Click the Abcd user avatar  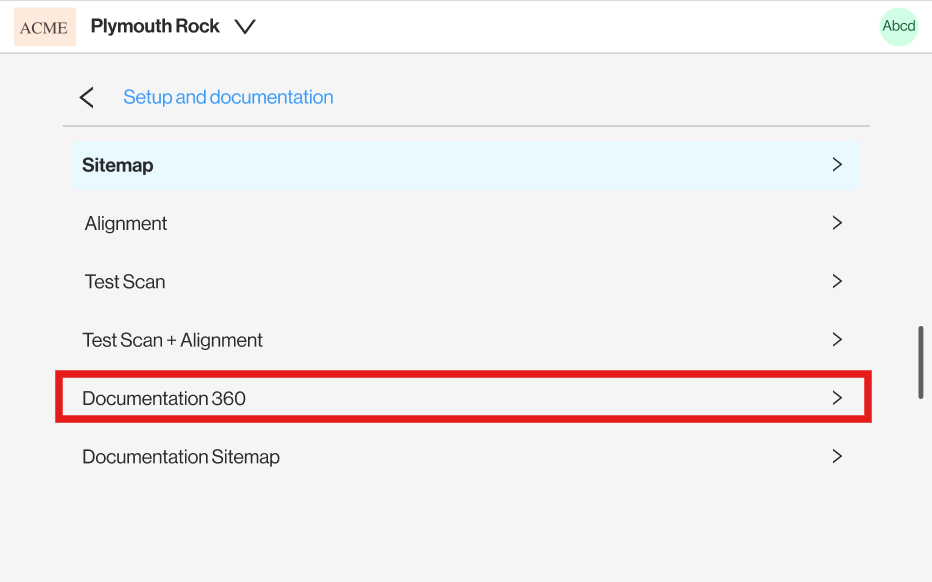point(899,27)
